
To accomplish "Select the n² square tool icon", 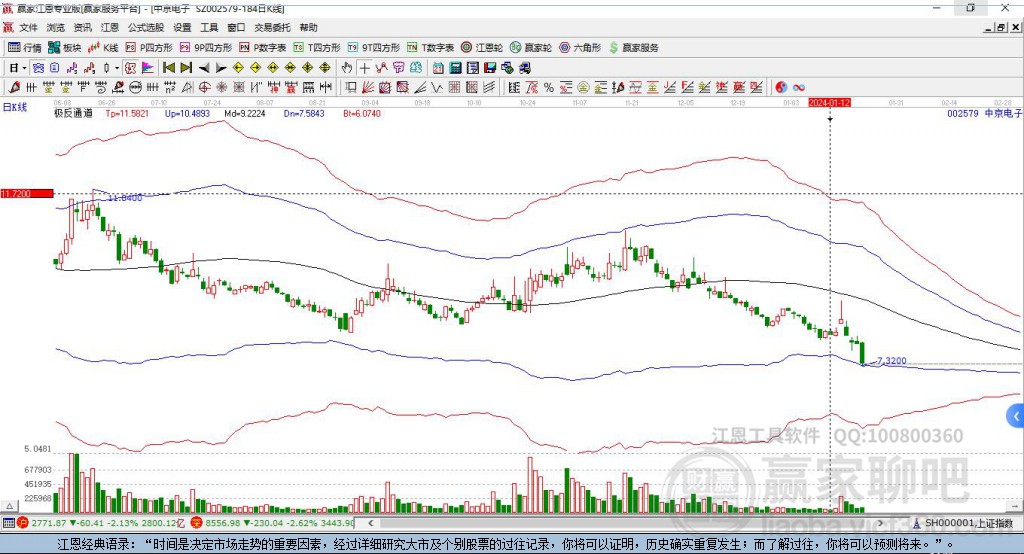I will (170, 88).
